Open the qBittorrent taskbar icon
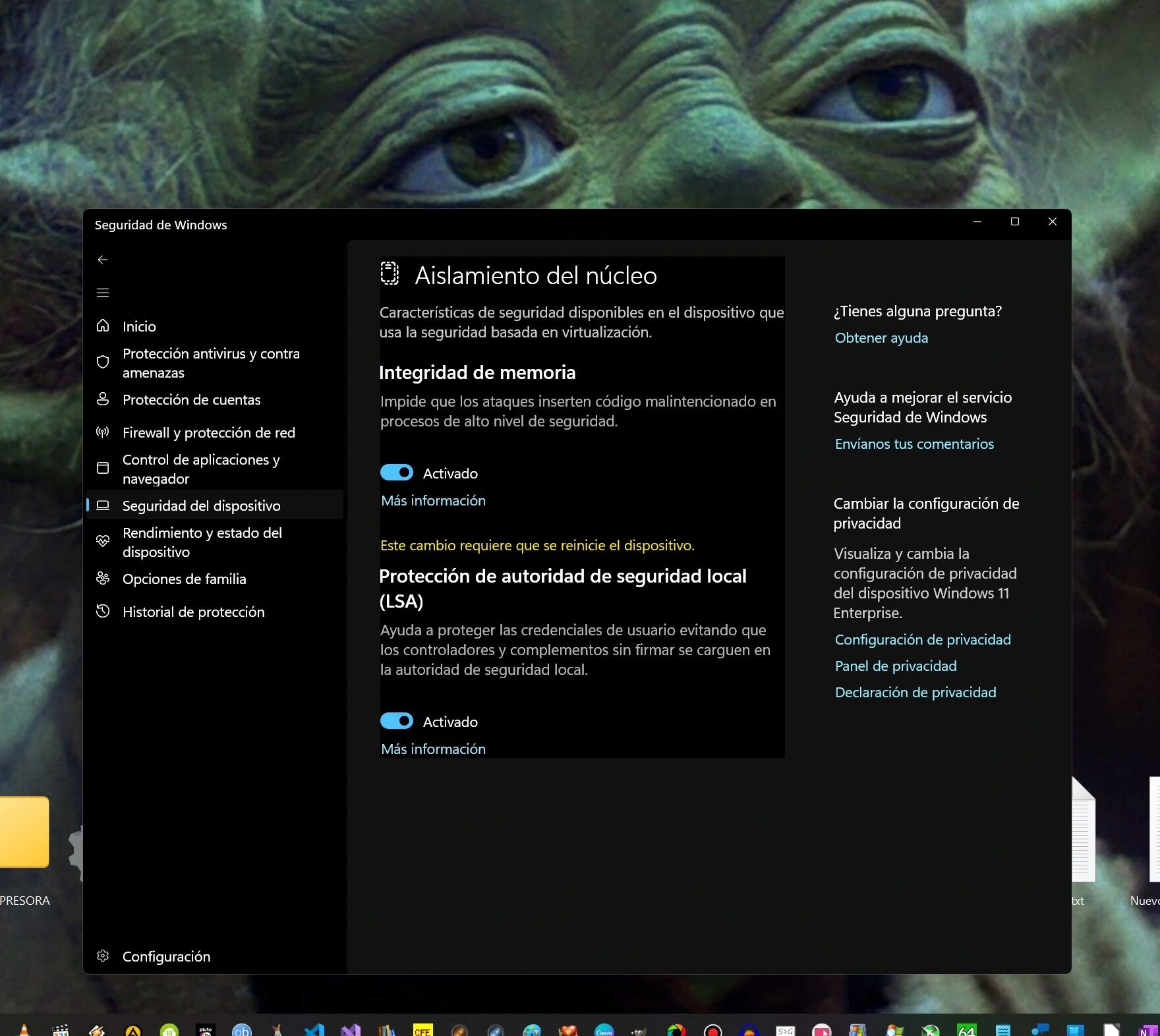 [x=242, y=1030]
